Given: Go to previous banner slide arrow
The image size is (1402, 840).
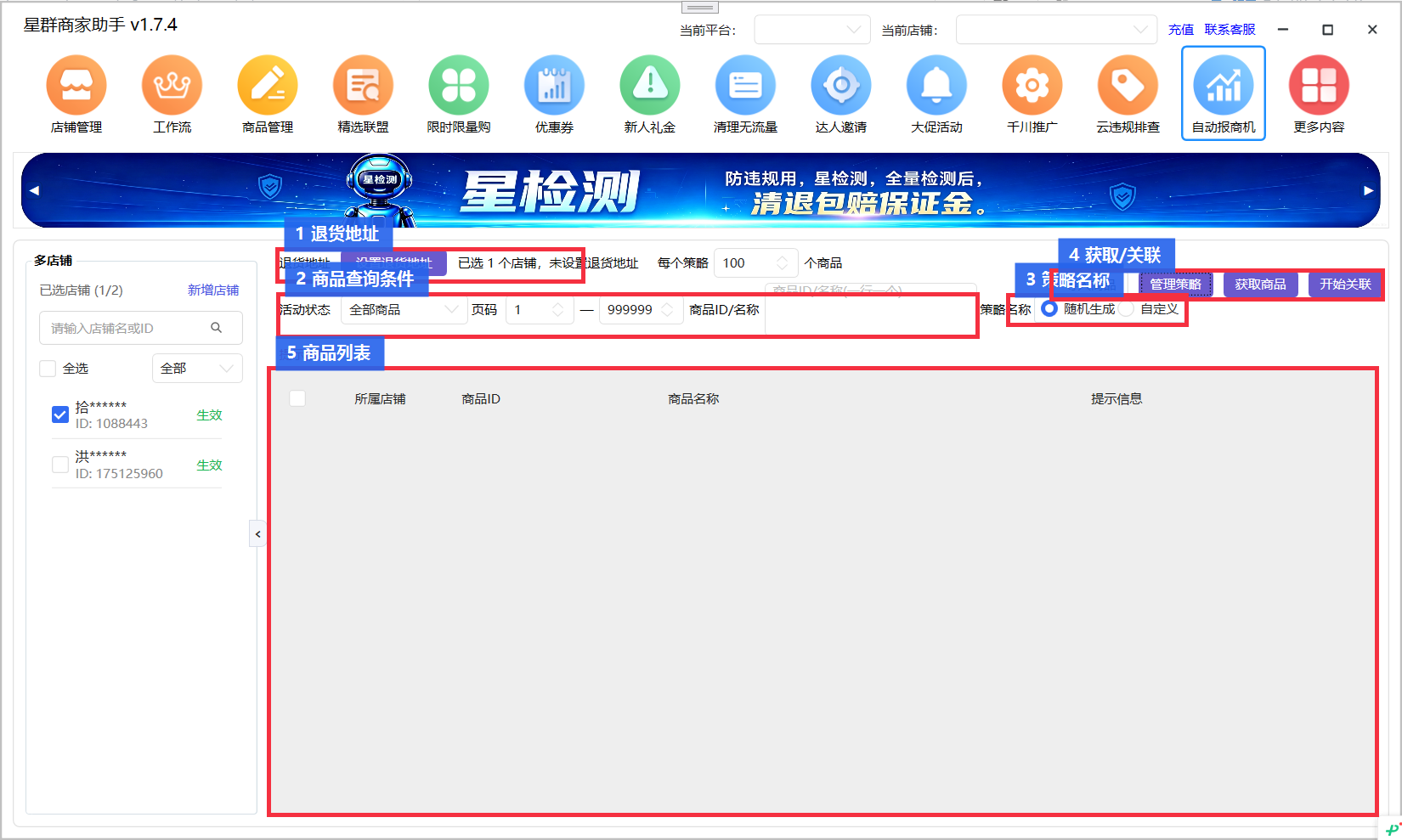Looking at the screenshot, I should pyautogui.click(x=34, y=190).
